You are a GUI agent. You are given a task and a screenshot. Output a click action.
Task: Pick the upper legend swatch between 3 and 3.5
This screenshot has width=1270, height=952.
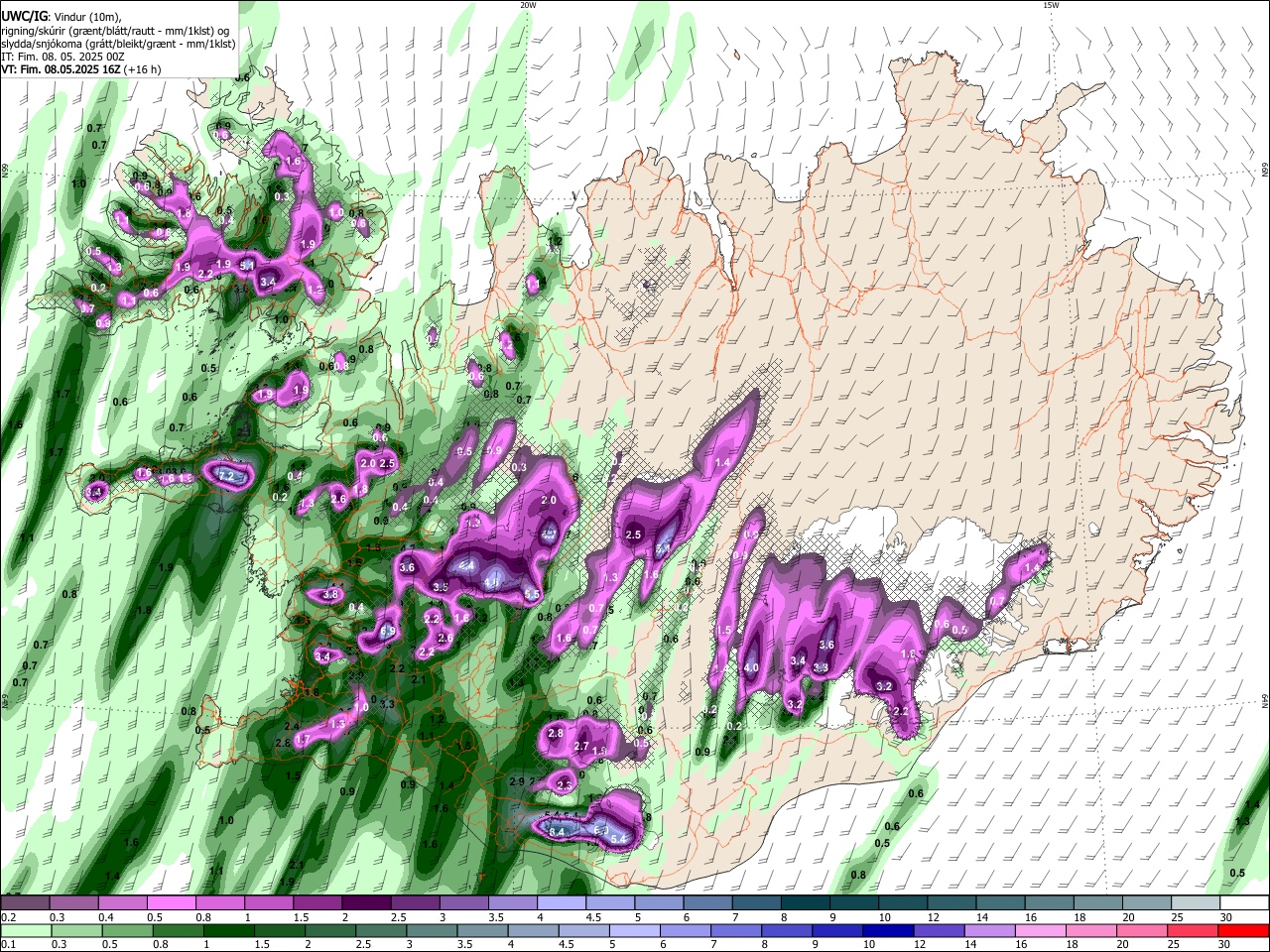(463, 903)
